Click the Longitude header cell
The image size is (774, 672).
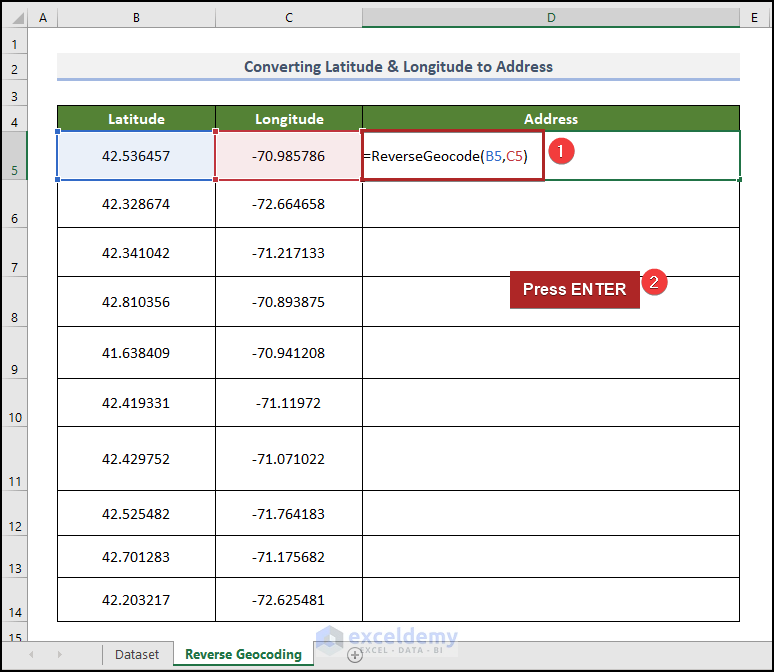289,119
